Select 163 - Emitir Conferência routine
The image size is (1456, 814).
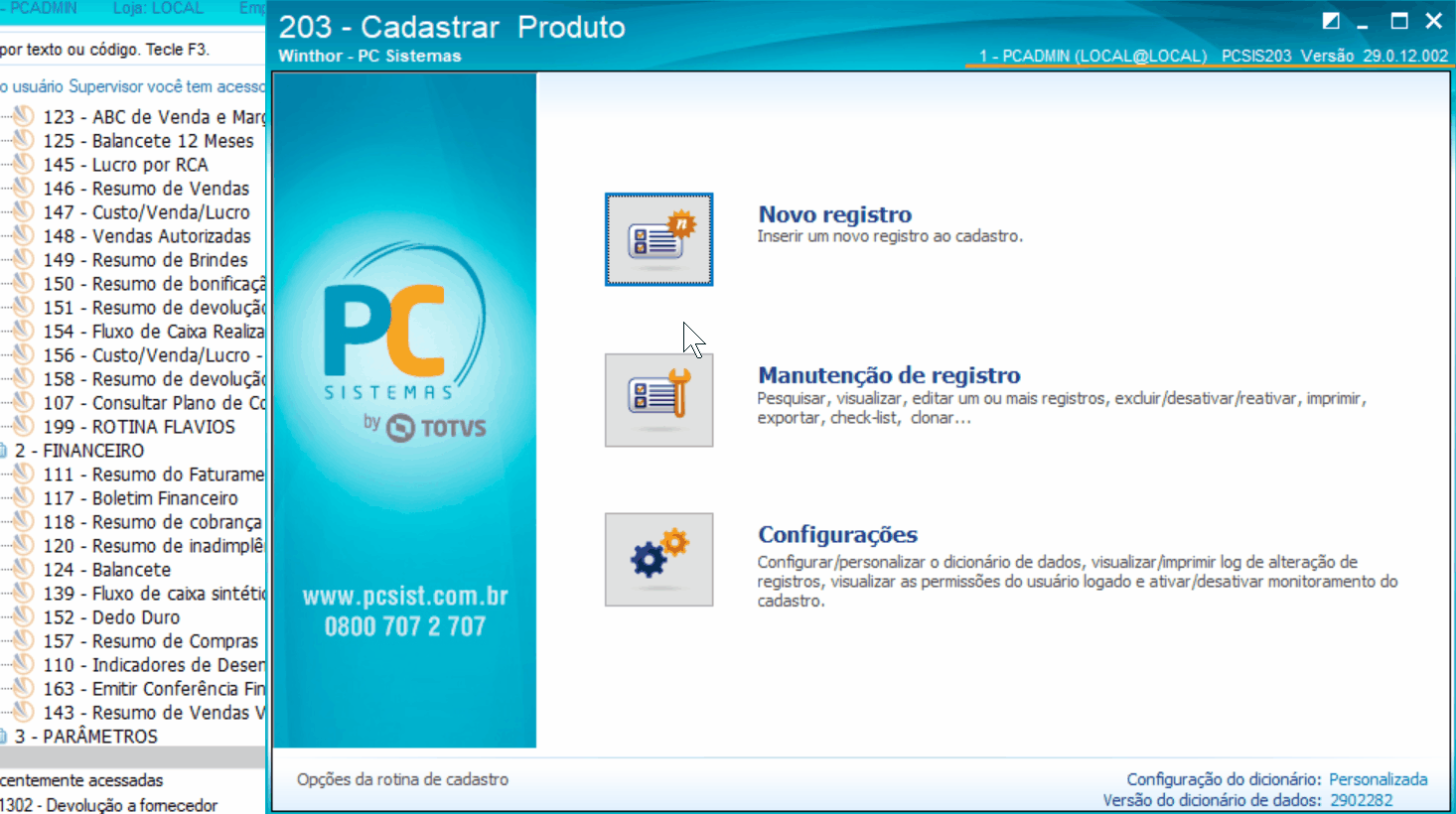154,689
